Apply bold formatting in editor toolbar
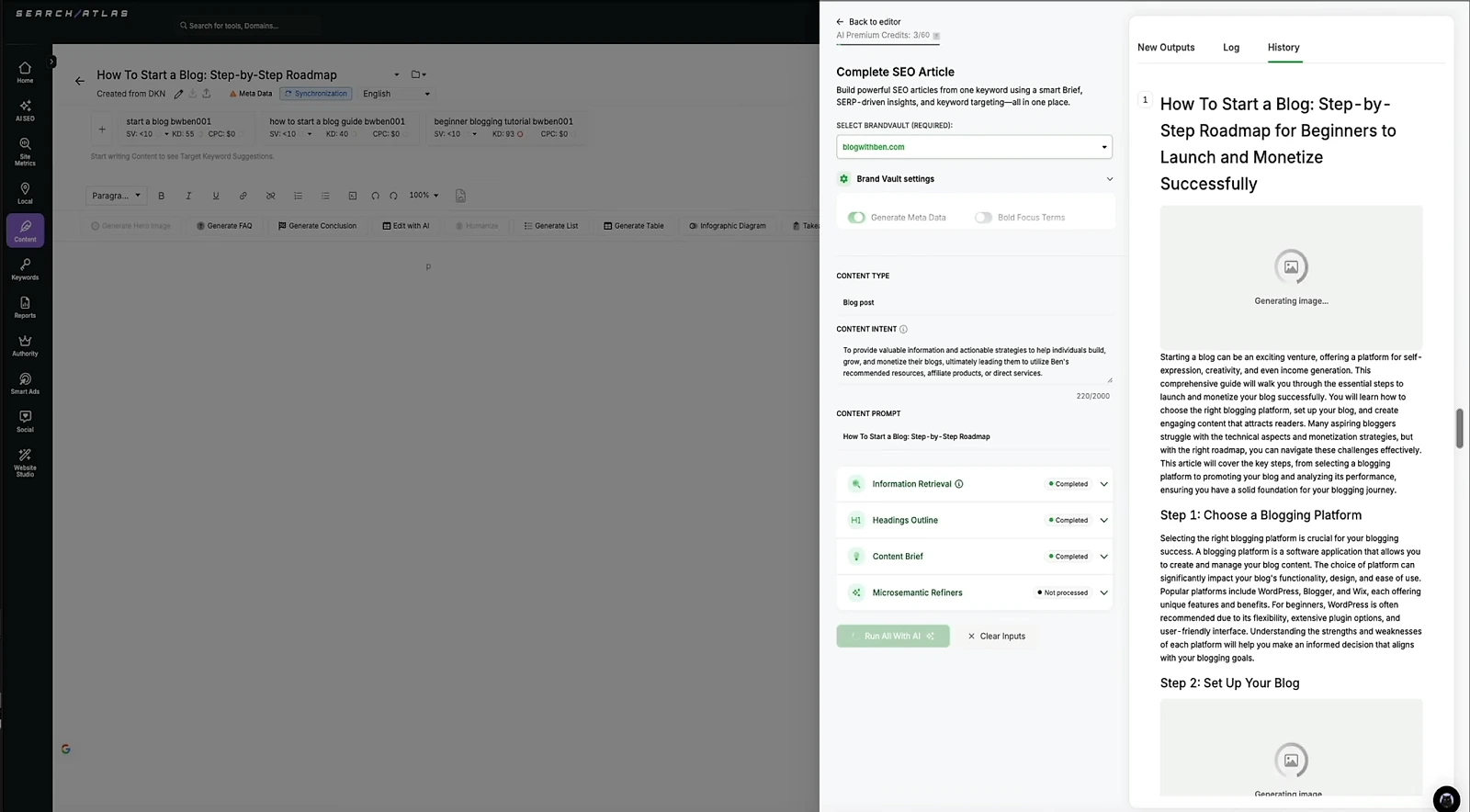 162,196
